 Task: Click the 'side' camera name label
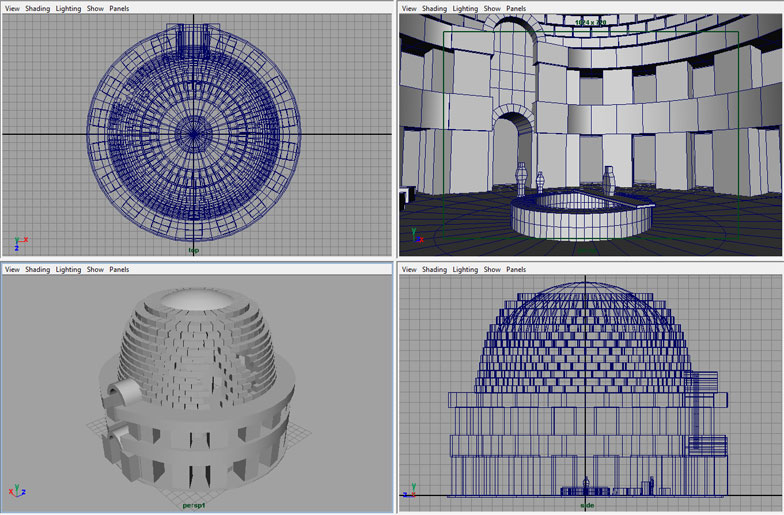[587, 505]
